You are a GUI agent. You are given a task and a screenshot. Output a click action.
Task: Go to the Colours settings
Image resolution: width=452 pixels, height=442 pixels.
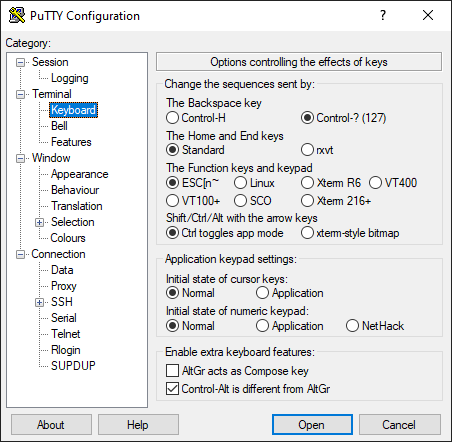[x=68, y=238]
